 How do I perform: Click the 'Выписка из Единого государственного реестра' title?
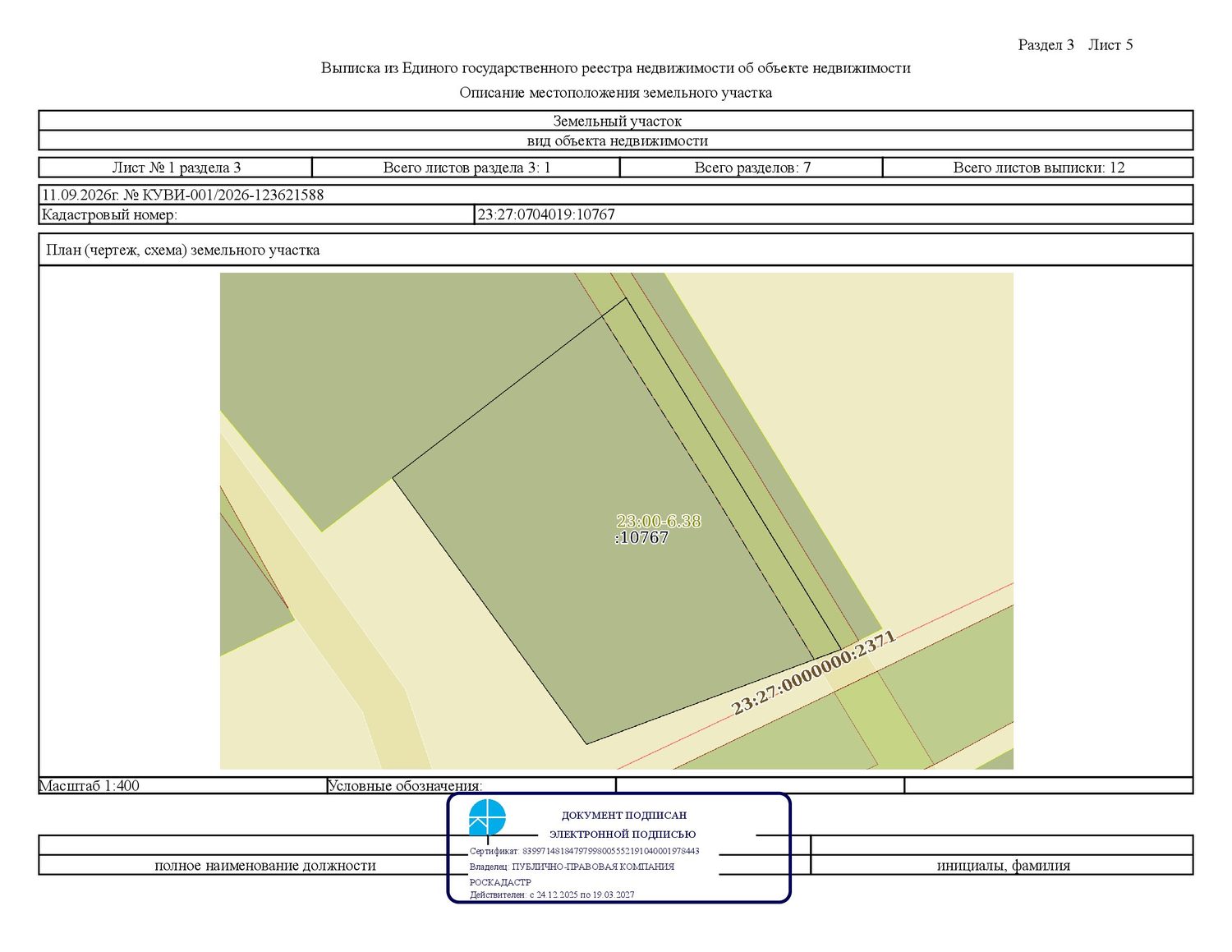[616, 68]
